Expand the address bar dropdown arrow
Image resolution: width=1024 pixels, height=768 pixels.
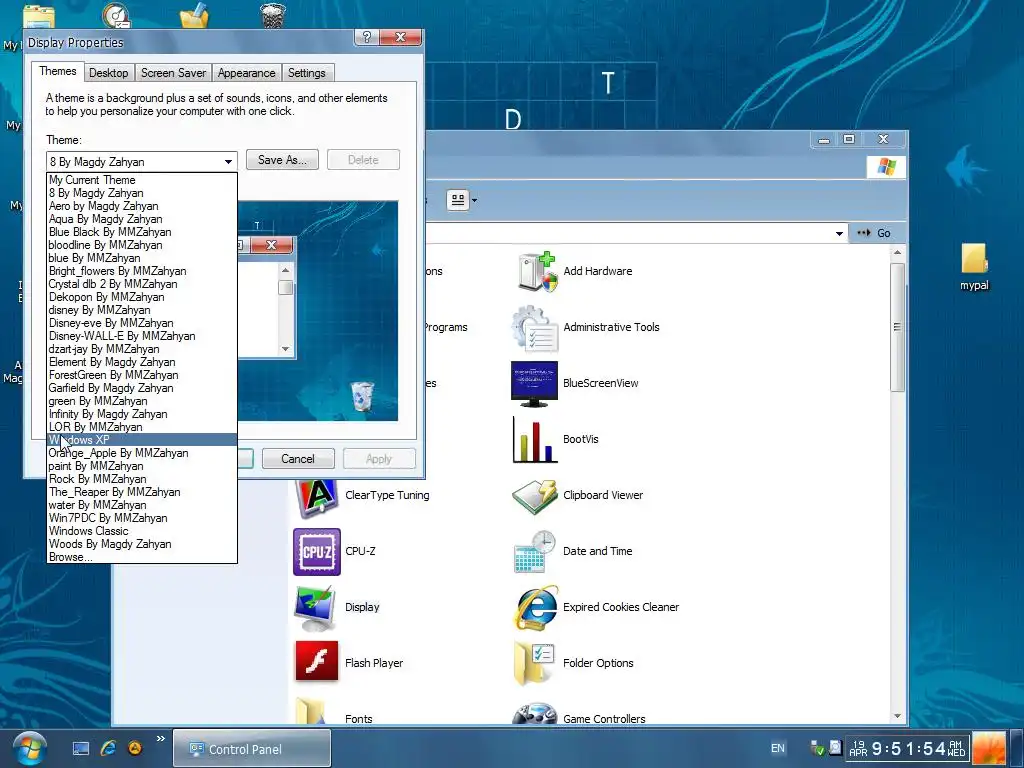(839, 233)
